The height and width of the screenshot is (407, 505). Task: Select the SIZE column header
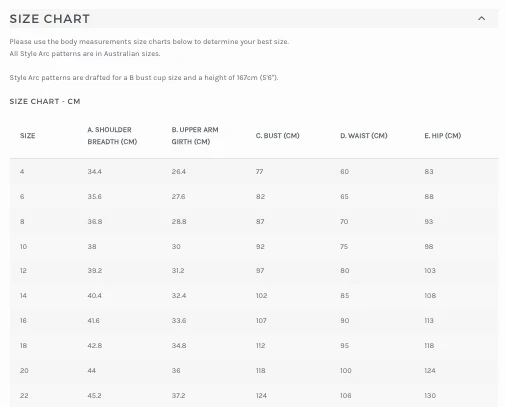pos(28,136)
